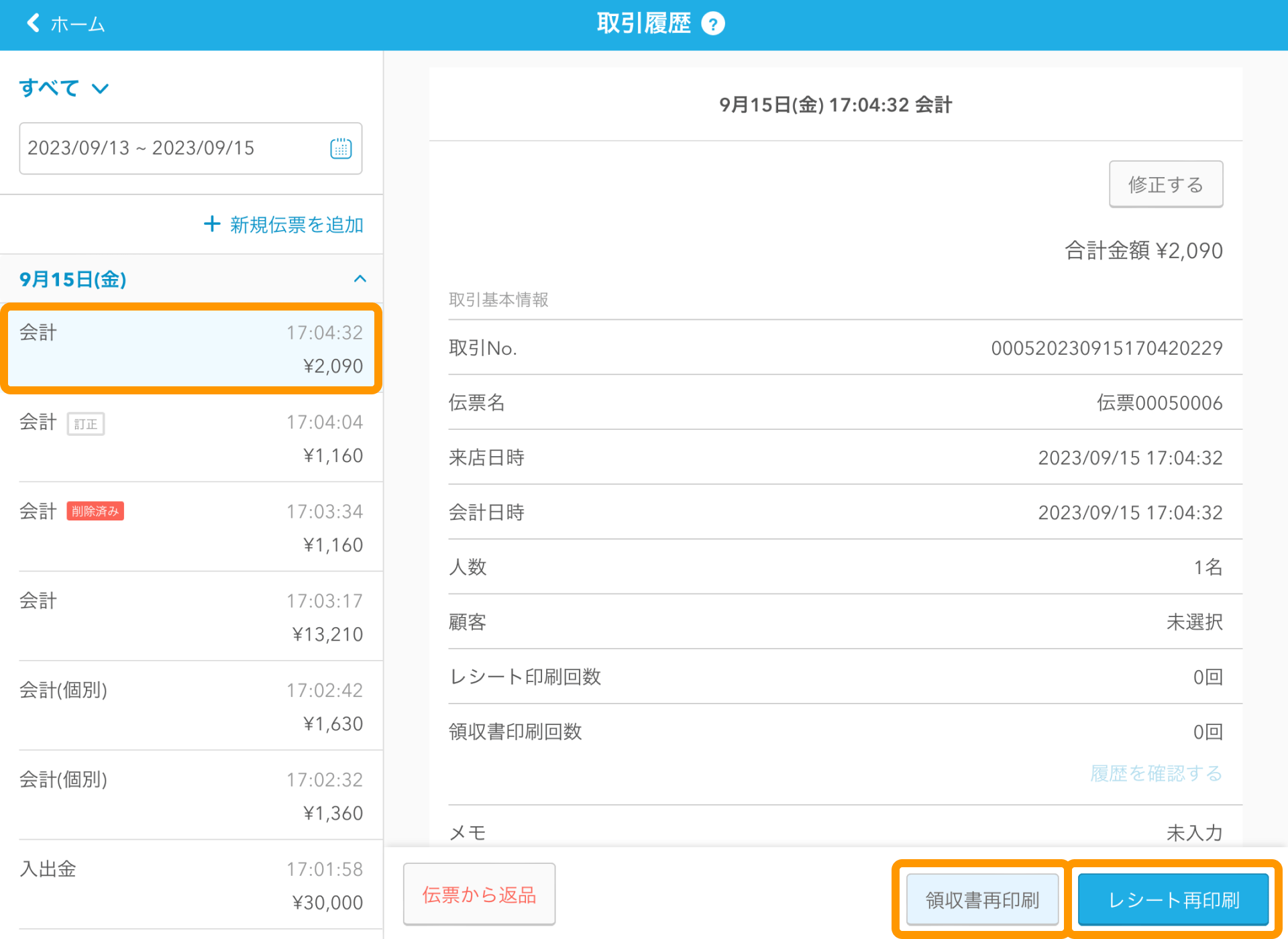
Task: Open the 会計(個別) ¥1,360 entry
Action: pyautogui.click(x=191, y=795)
